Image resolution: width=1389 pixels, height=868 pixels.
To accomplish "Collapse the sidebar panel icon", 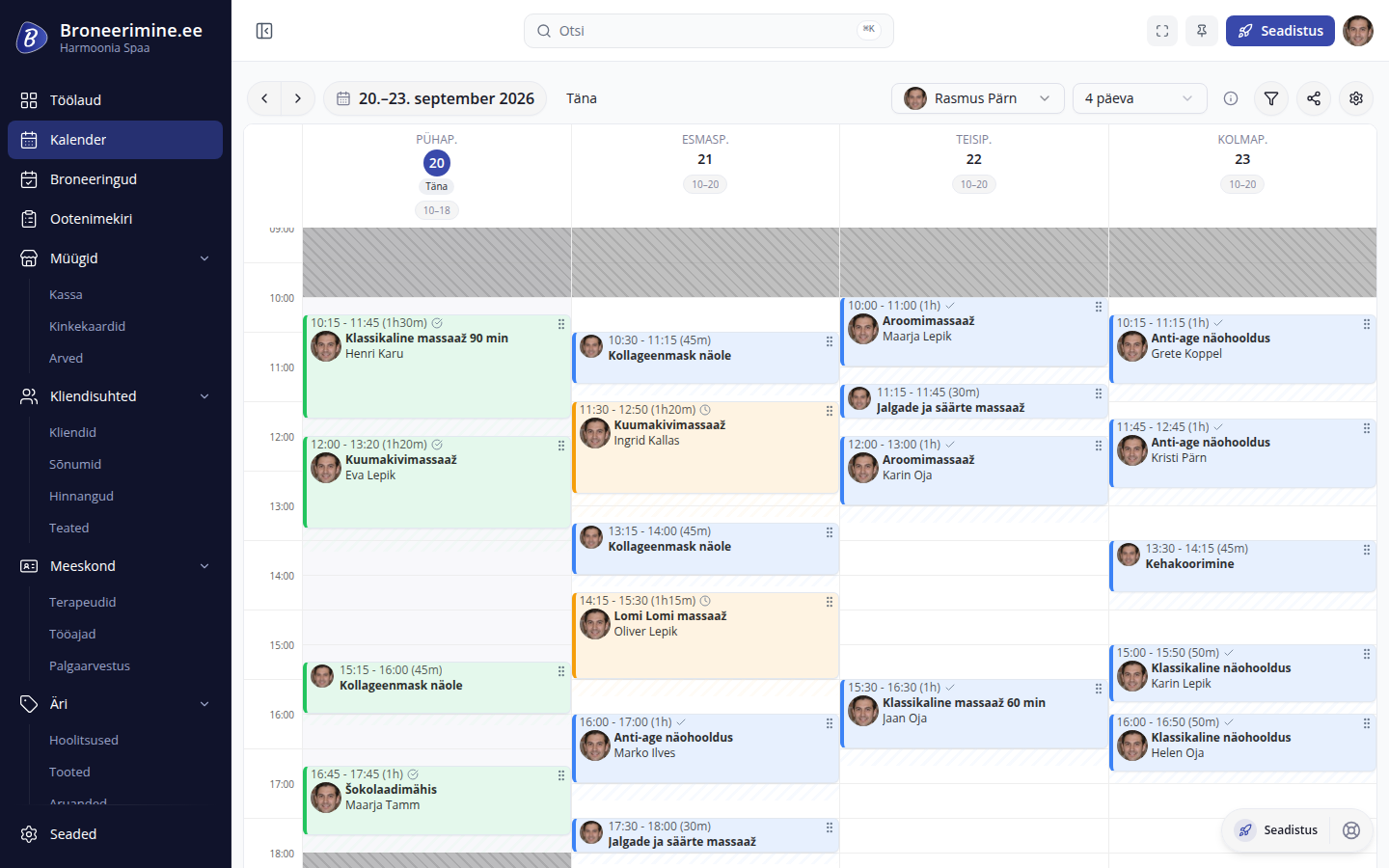I will tap(264, 31).
